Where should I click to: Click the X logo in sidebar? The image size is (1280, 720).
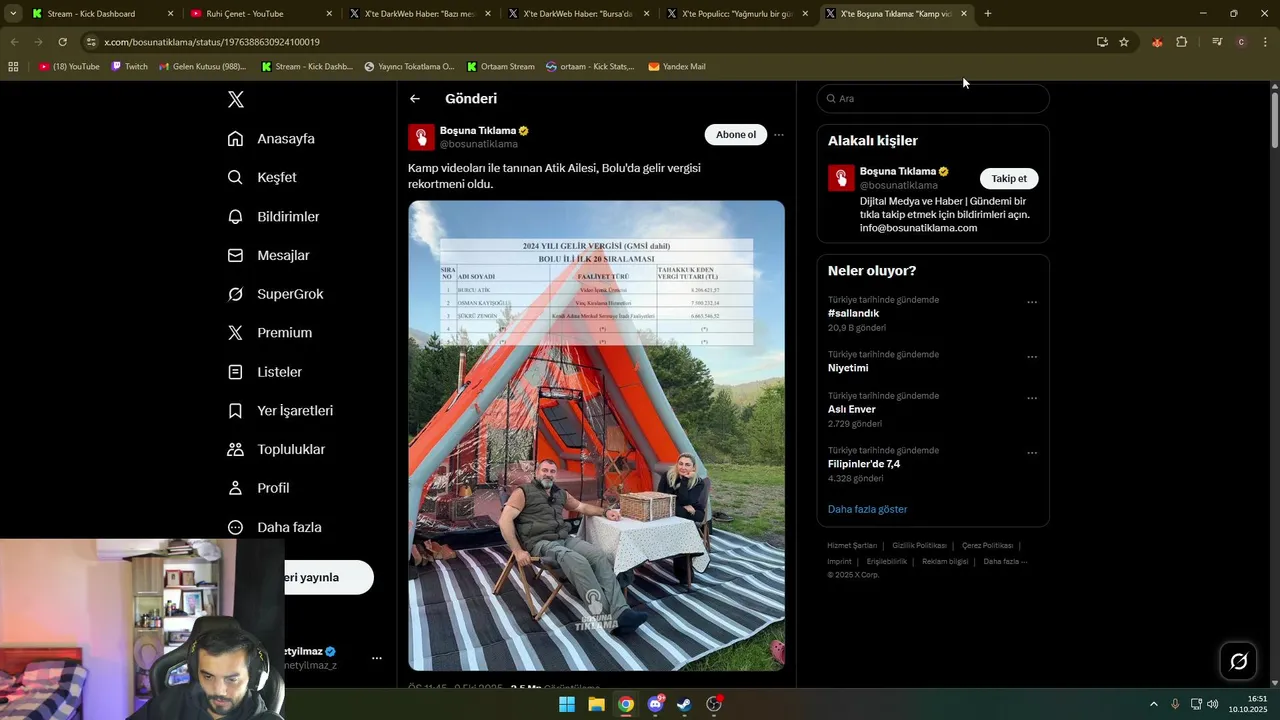(235, 99)
